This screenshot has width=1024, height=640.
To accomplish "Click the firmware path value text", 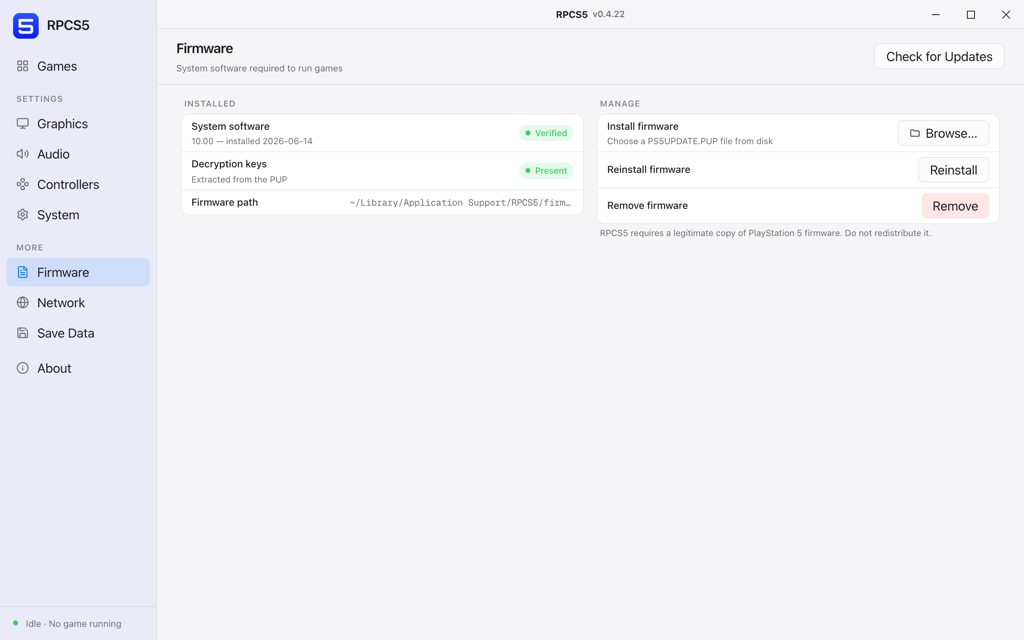I will [460, 202].
